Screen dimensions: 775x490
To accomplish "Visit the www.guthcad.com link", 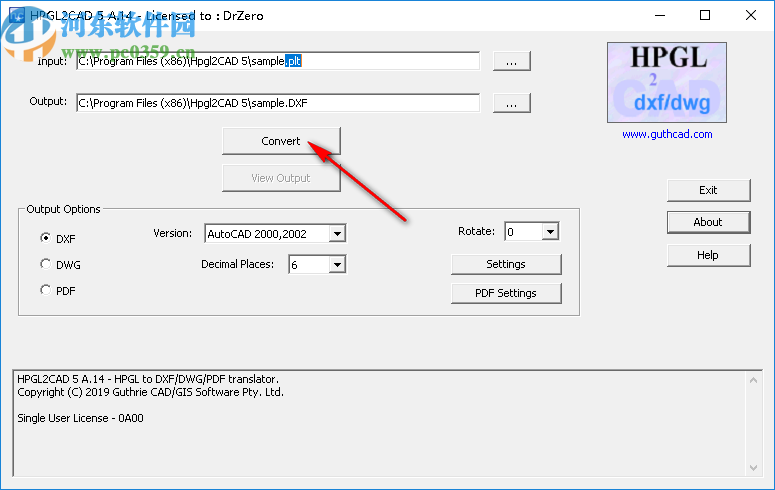I will 667,134.
